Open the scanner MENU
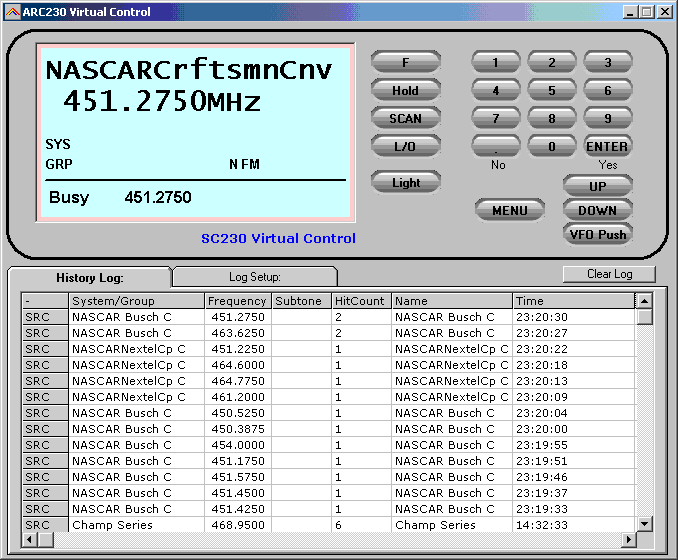Screen dimensions: 678x560 coord(510,211)
